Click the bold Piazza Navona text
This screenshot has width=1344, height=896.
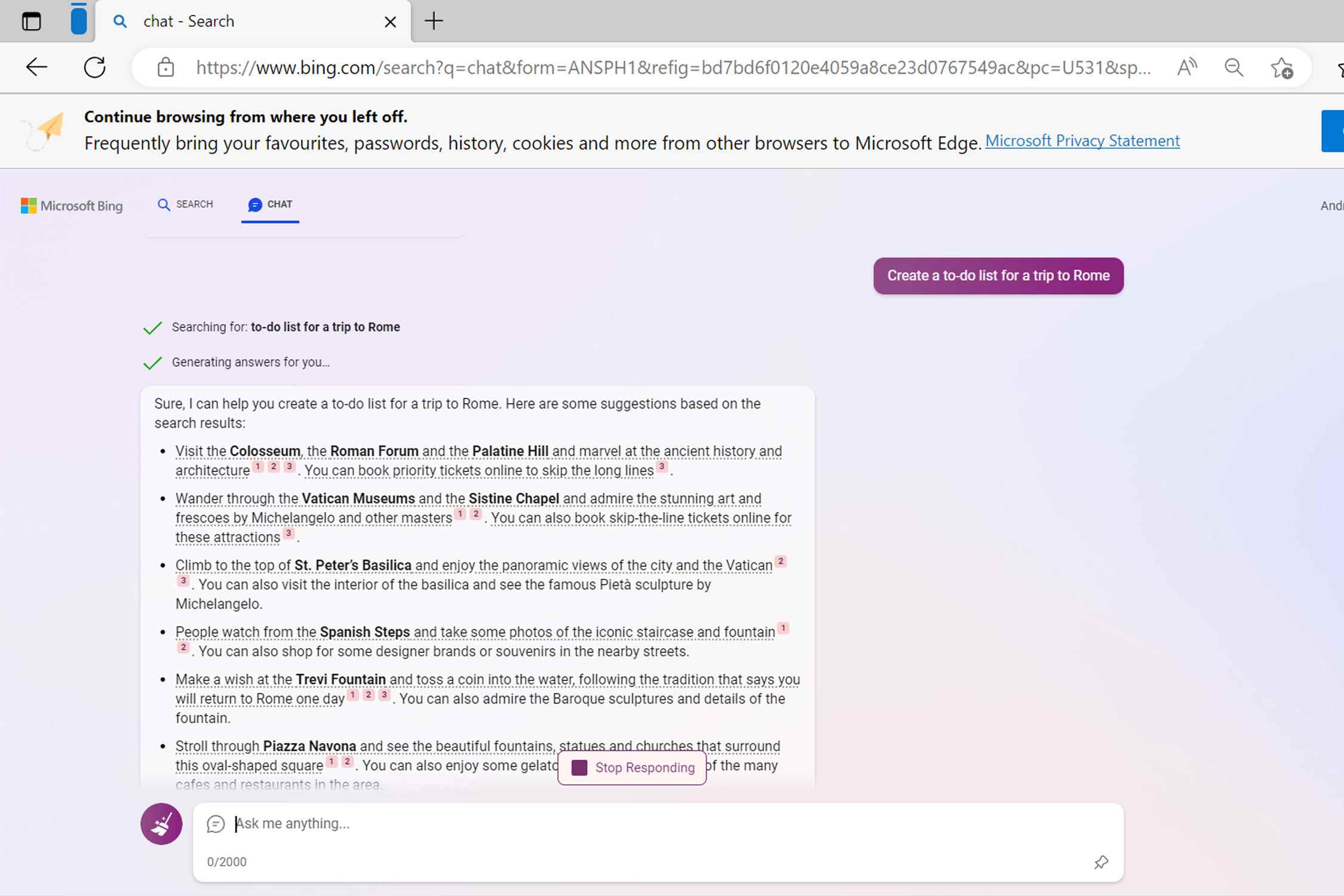[x=309, y=746]
